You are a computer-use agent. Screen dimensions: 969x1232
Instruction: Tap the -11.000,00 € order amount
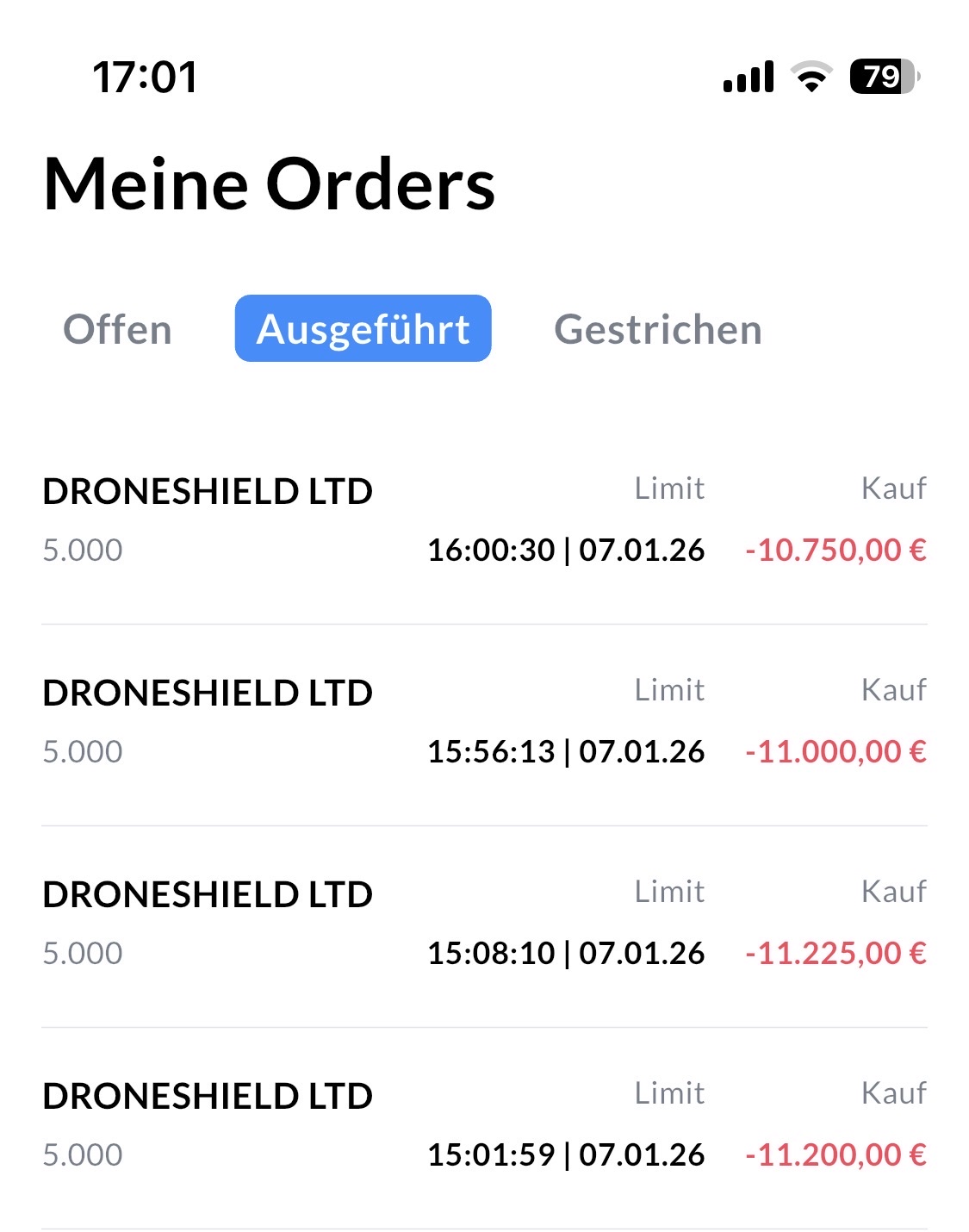[835, 751]
